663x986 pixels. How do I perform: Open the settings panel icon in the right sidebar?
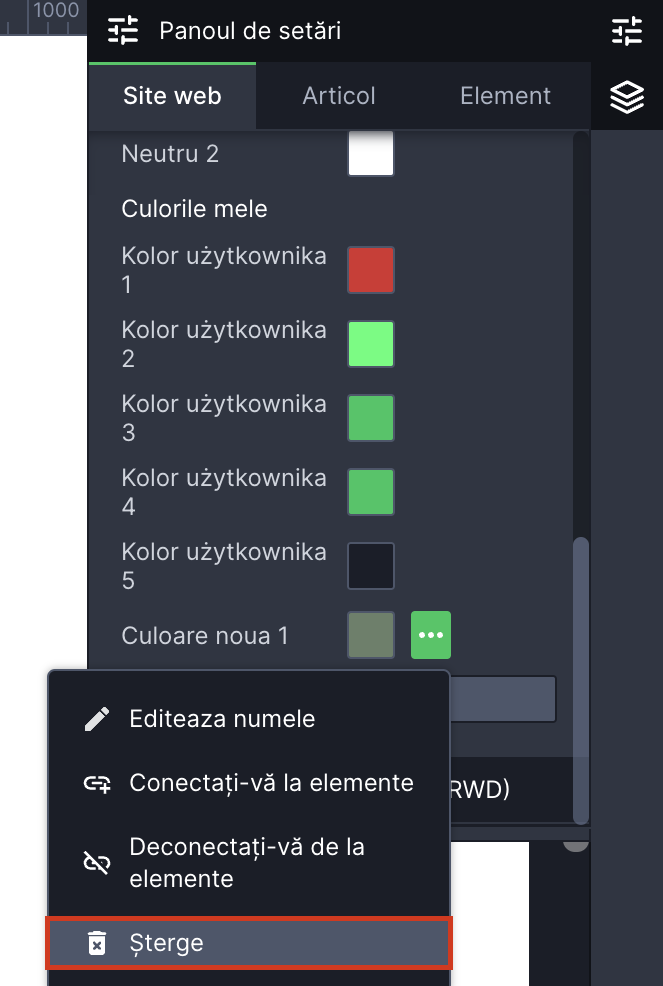coord(627,31)
